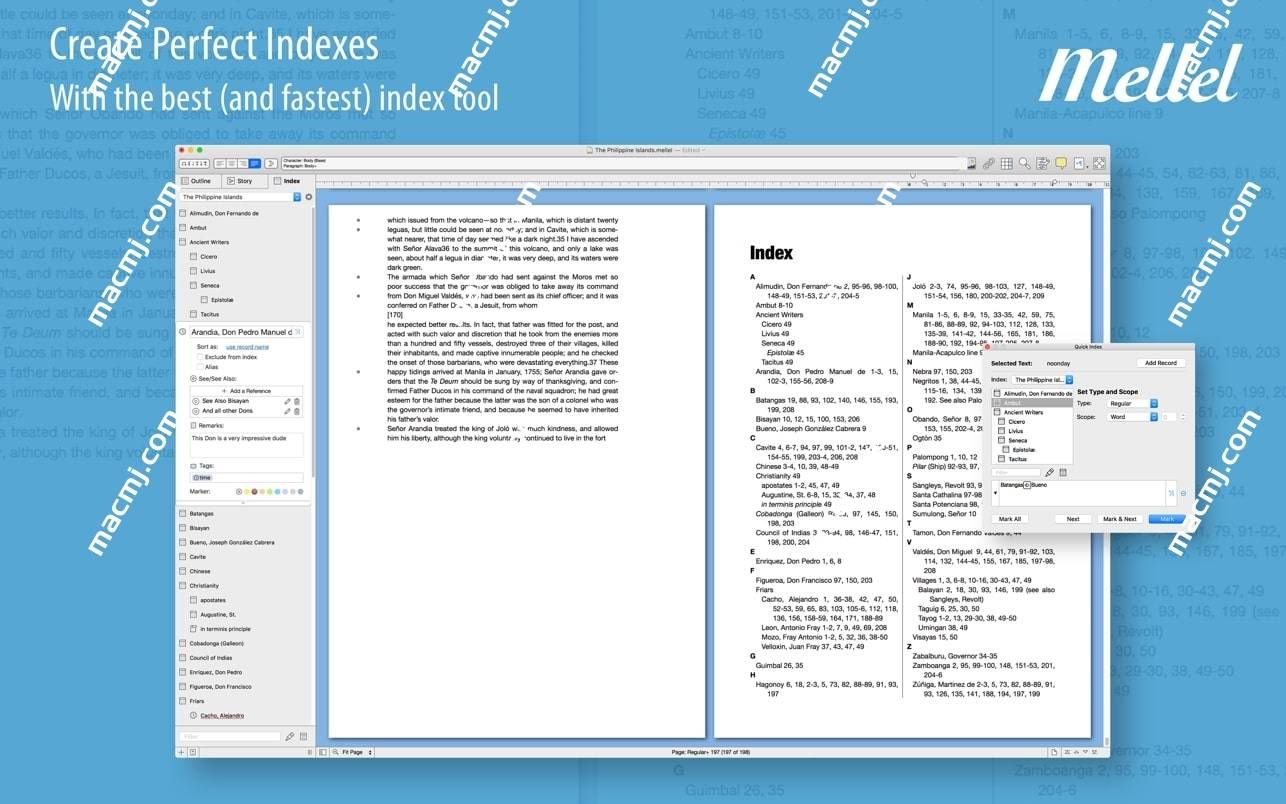Image resolution: width=1286 pixels, height=804 pixels.
Task: Choose the brown marker color
Action: 254,491
